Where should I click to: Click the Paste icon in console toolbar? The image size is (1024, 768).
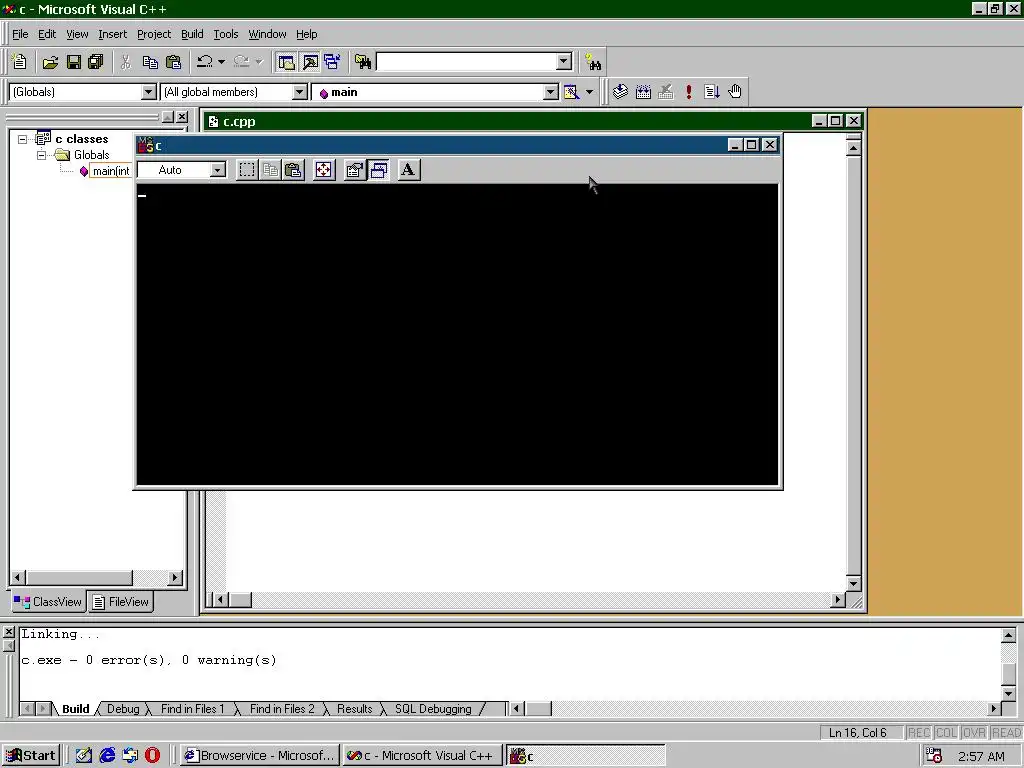pyautogui.click(x=293, y=170)
